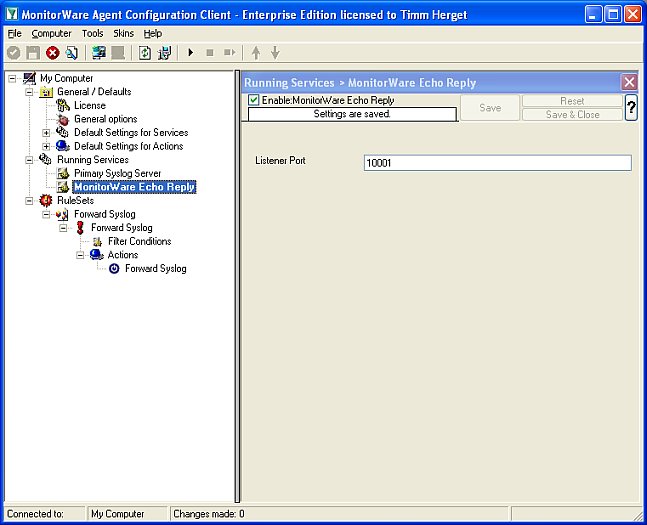This screenshot has height=525, width=647.
Task: Select MonitorWare Echo Reply tree item
Action: 134,187
